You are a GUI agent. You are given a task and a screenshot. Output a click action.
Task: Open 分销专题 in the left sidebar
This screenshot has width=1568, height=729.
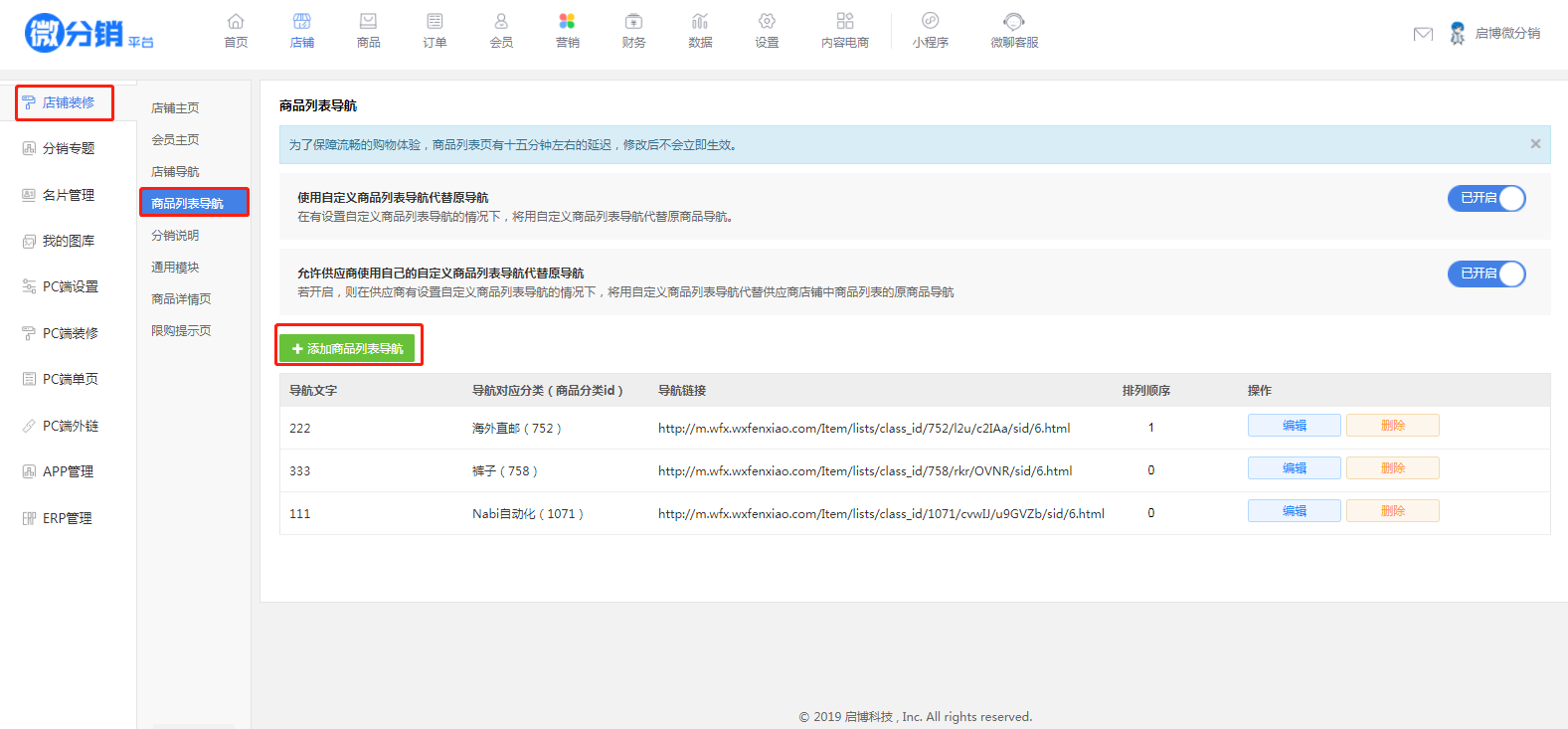pos(68,148)
